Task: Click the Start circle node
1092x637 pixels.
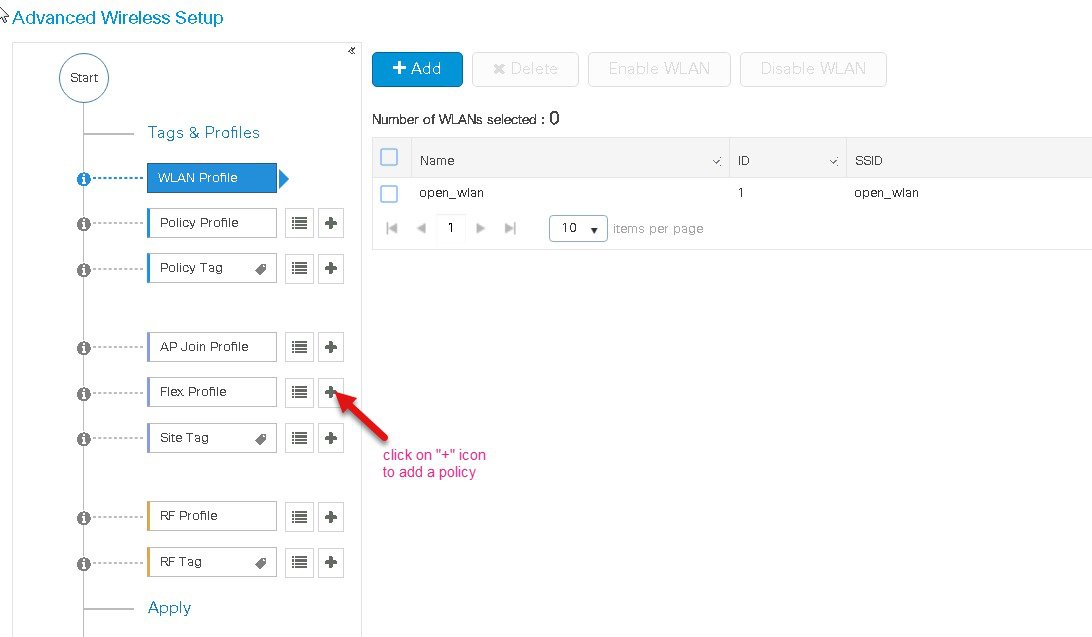Action: pyautogui.click(x=84, y=77)
